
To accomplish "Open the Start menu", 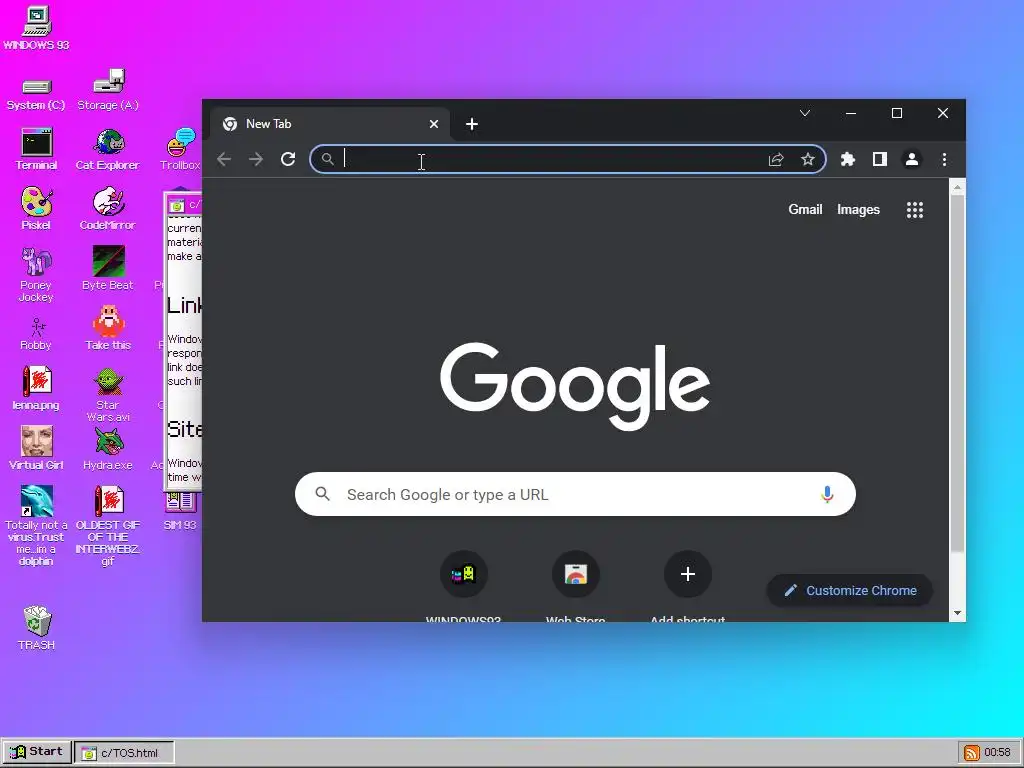I will pos(36,752).
